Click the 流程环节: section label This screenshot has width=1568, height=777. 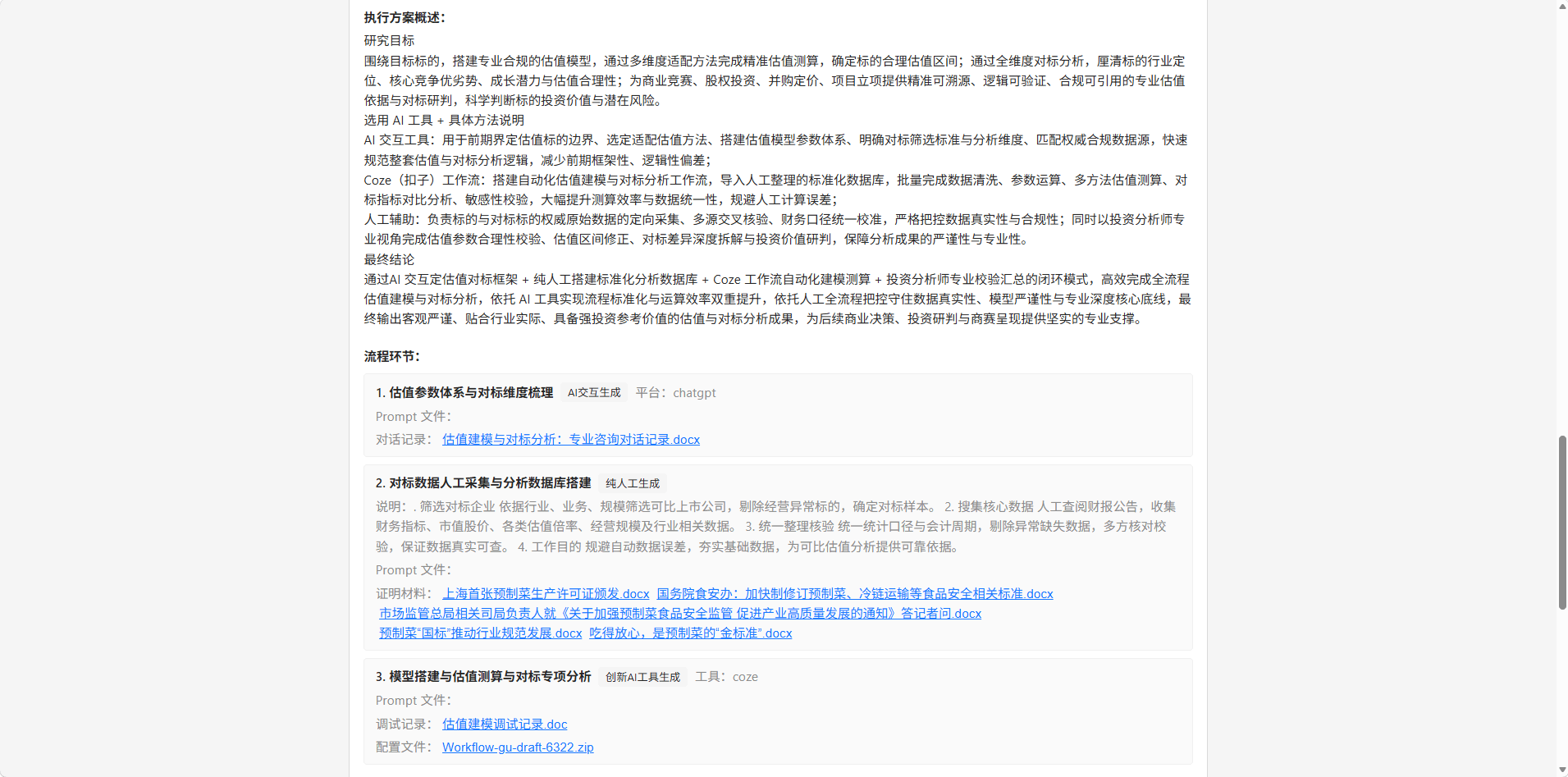pyautogui.click(x=392, y=357)
